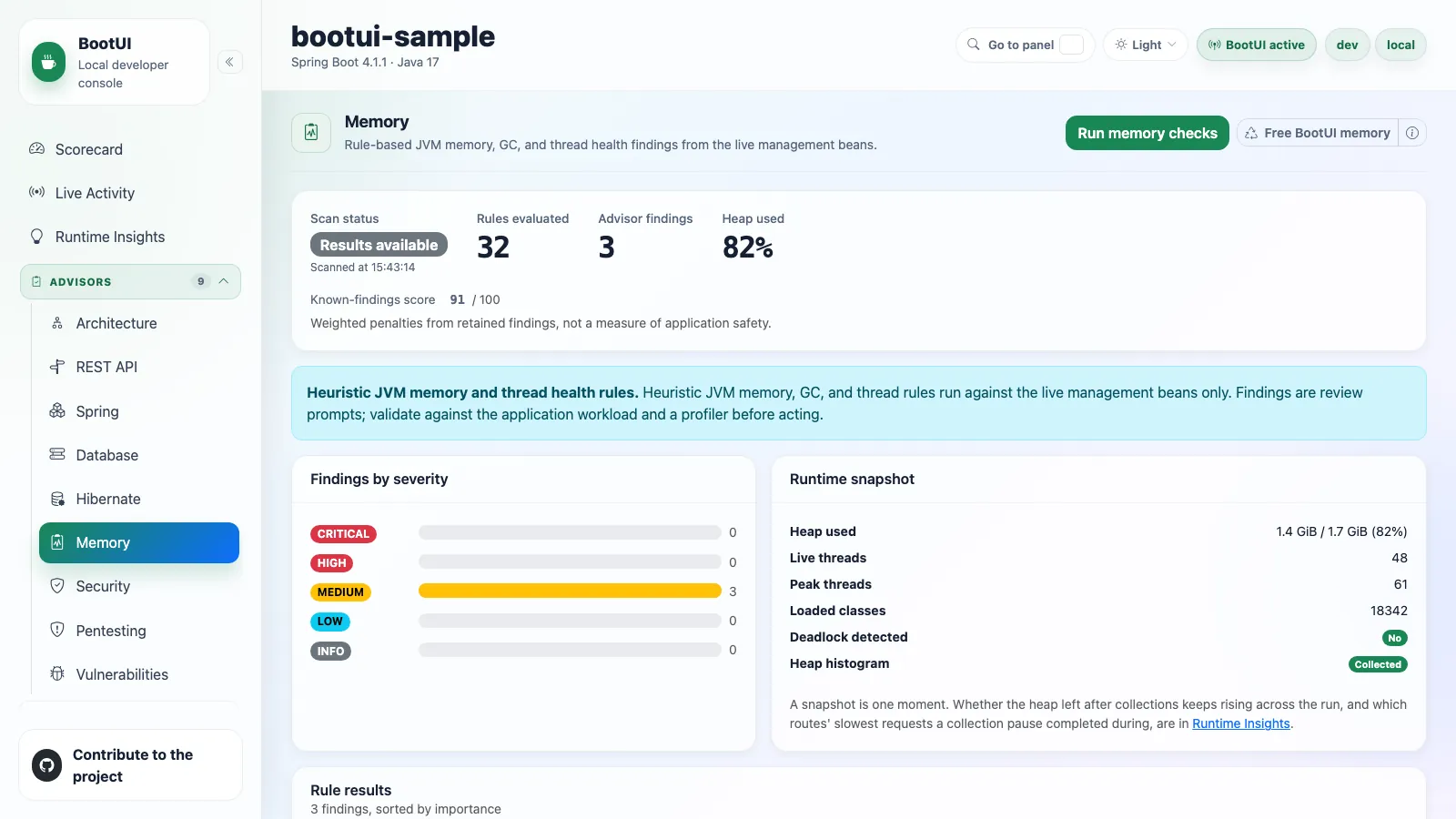1456x819 pixels.
Task: Click the Go to panel search field
Action: coord(1026,45)
